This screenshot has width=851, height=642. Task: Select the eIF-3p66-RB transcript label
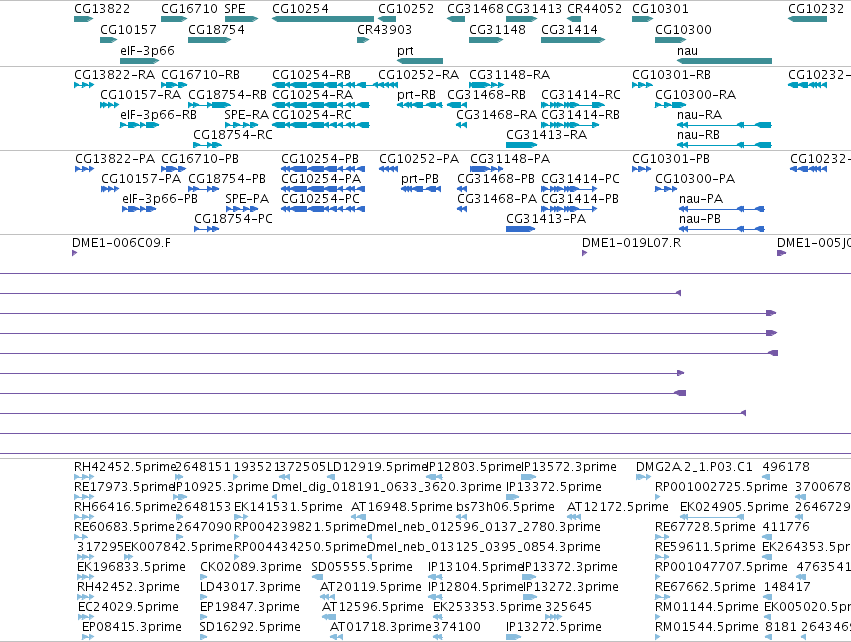pyautogui.click(x=158, y=115)
